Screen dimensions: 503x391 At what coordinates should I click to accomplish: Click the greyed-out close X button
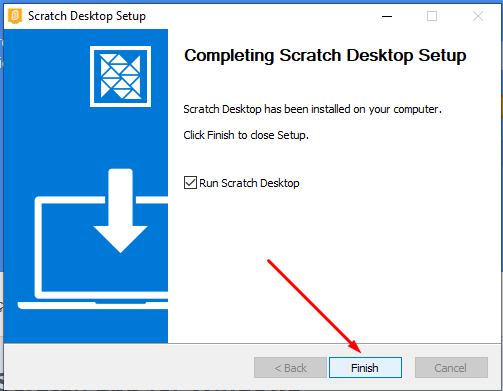pyautogui.click(x=478, y=16)
